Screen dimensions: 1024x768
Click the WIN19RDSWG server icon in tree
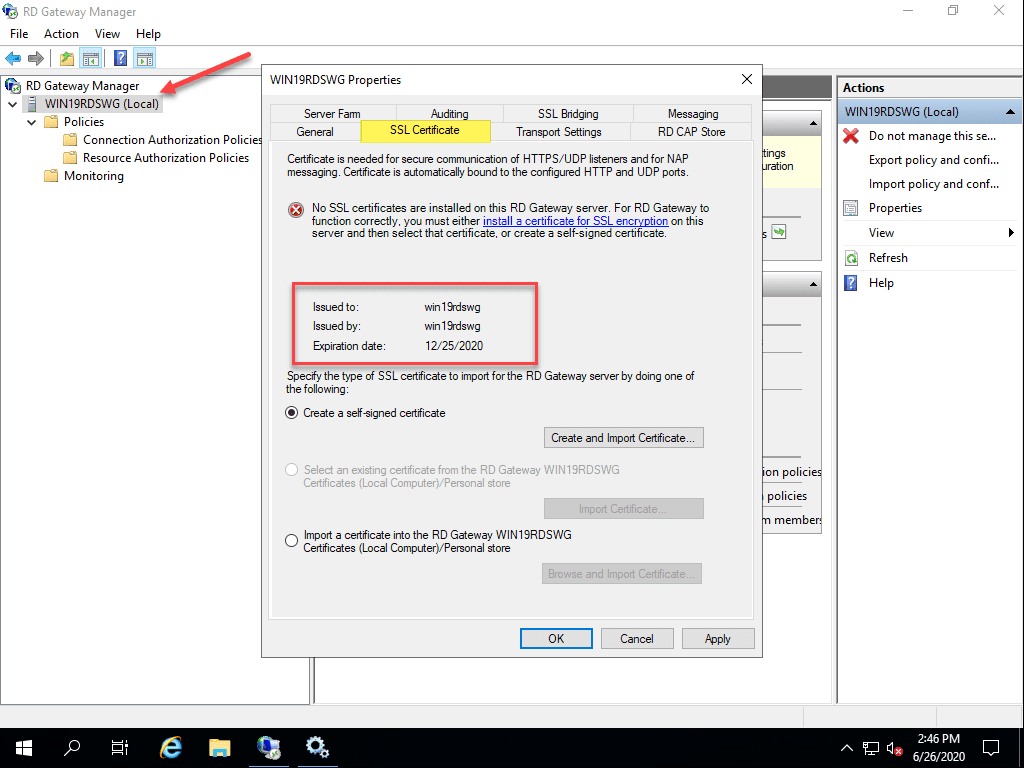point(31,104)
